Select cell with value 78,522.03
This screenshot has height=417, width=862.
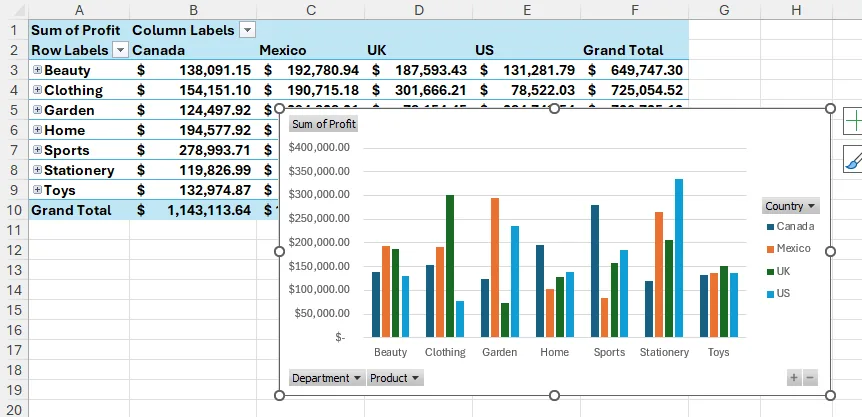point(527,90)
